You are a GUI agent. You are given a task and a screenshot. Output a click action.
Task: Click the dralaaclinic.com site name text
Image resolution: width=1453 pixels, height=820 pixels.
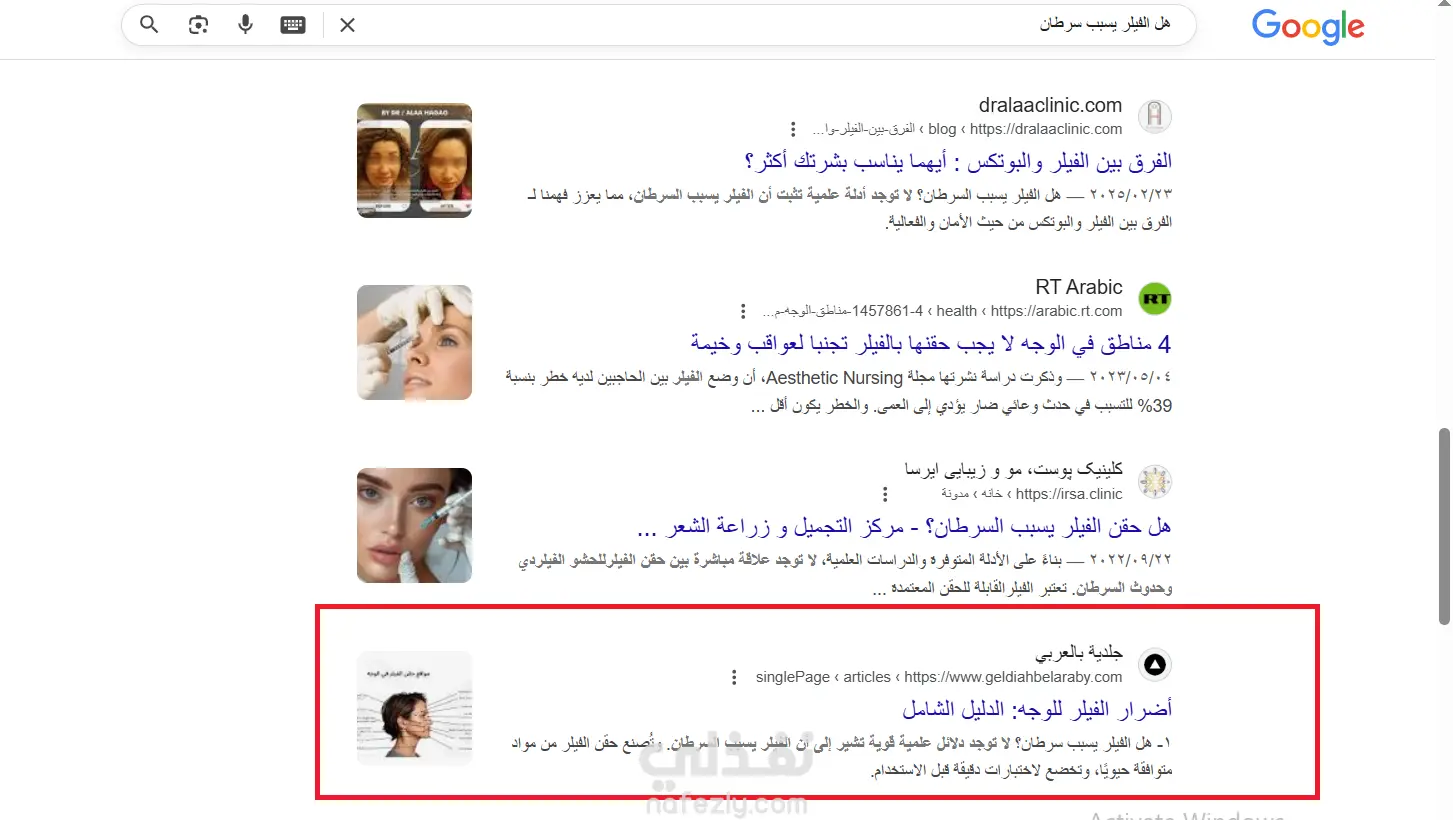1049,105
